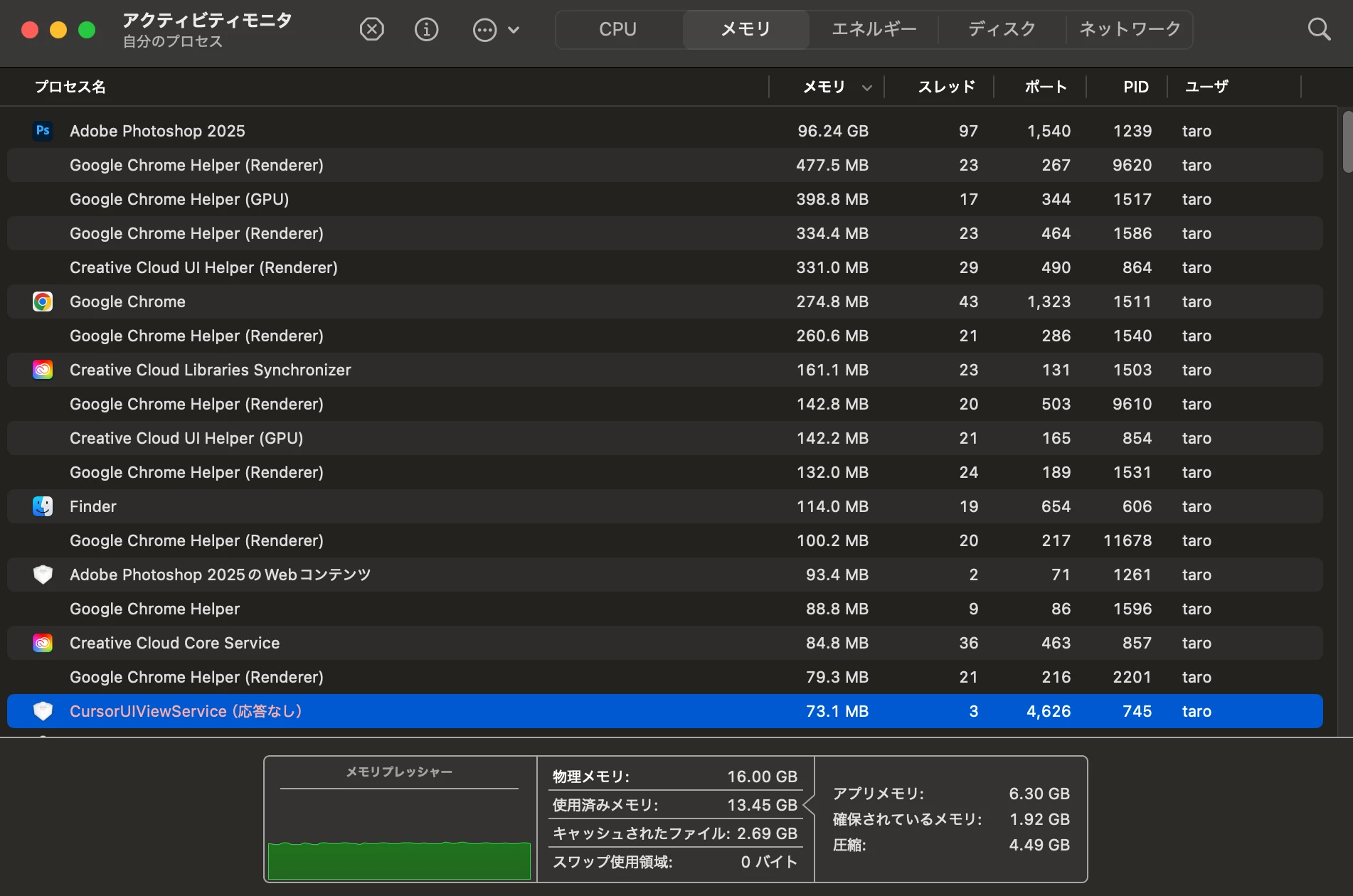1353x896 pixels.
Task: Select Google Chrome Helper (GPU) row
Action: [x=665, y=199]
